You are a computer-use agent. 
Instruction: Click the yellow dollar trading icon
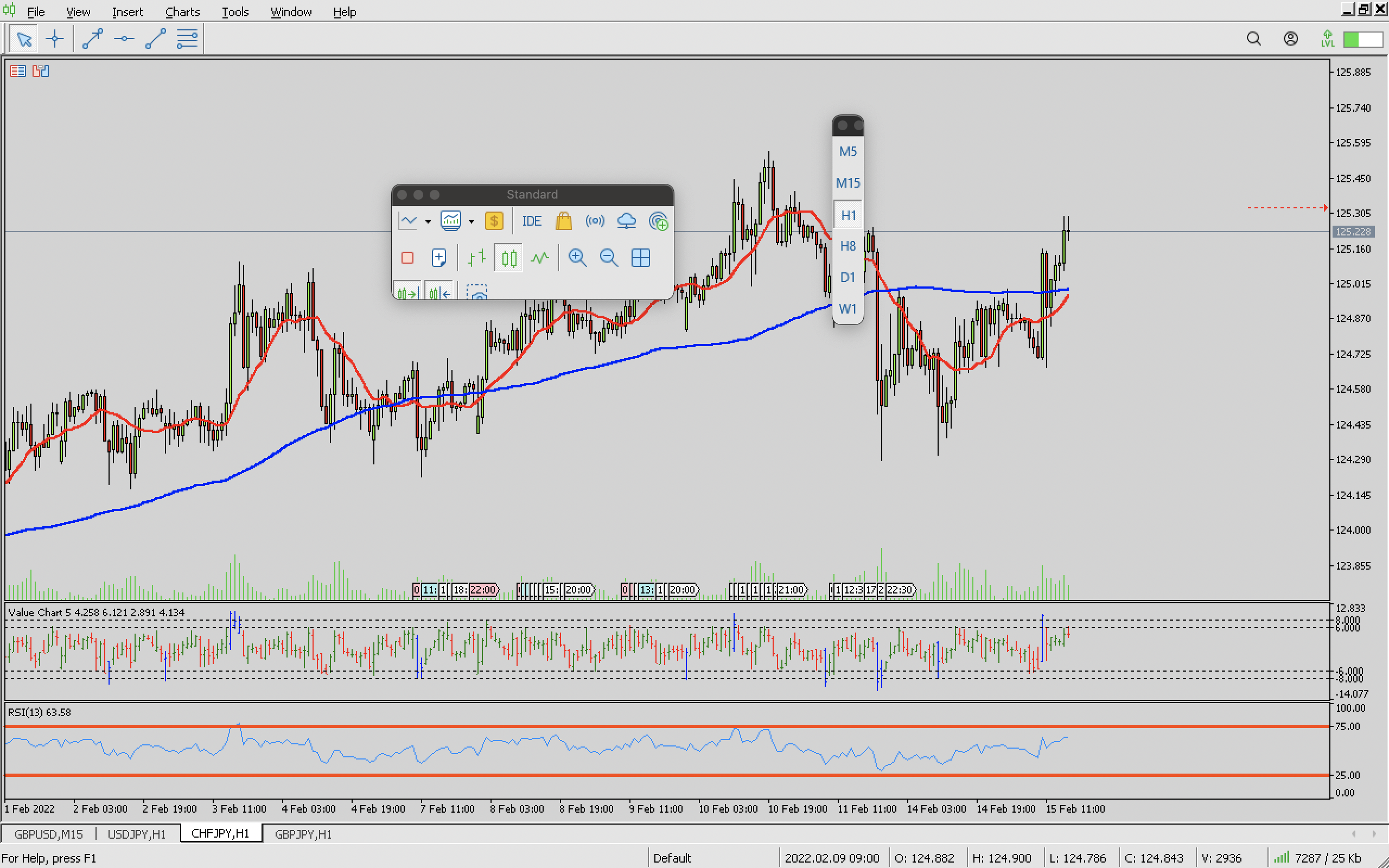pos(494,221)
